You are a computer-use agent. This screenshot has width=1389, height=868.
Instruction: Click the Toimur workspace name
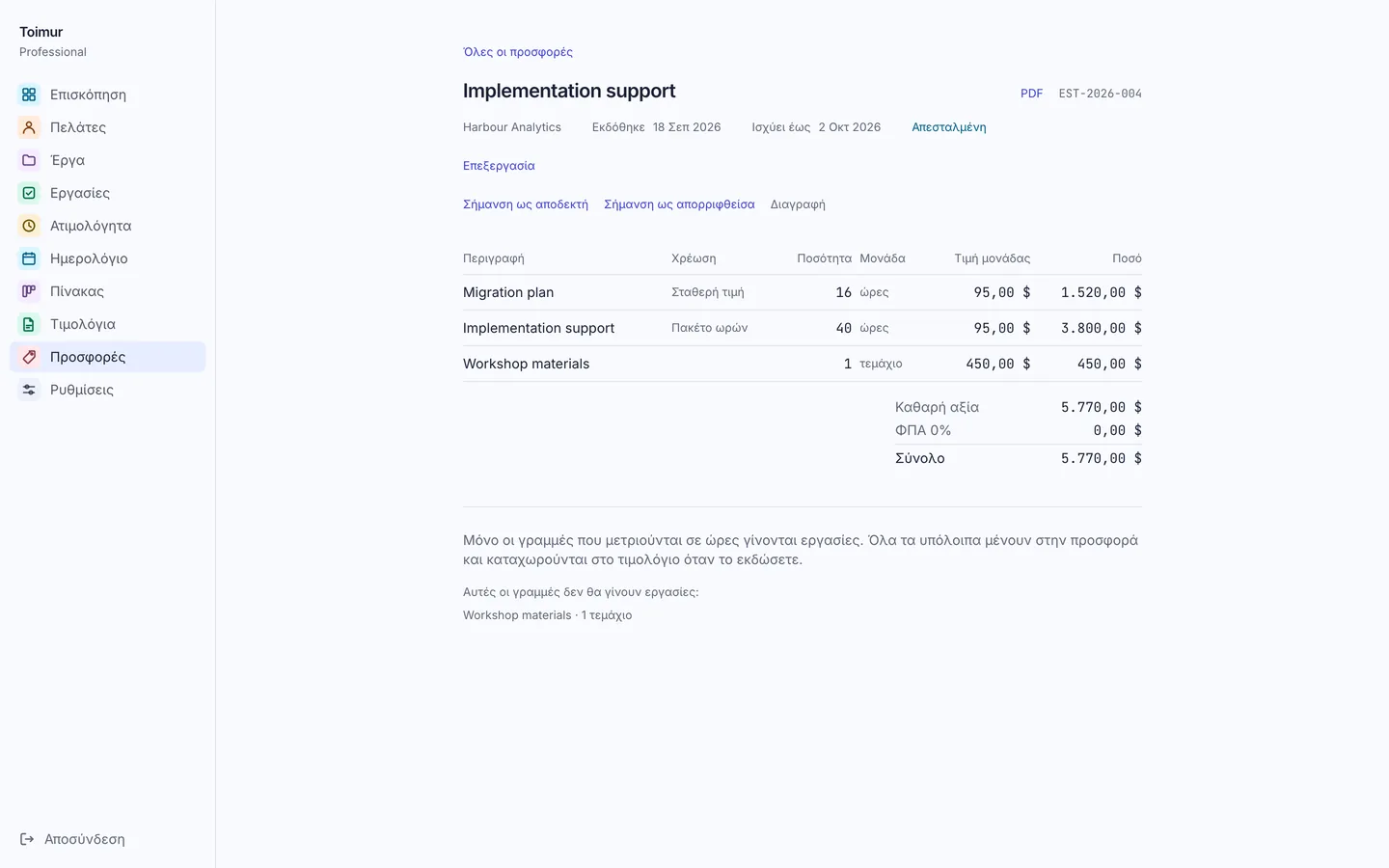41,32
